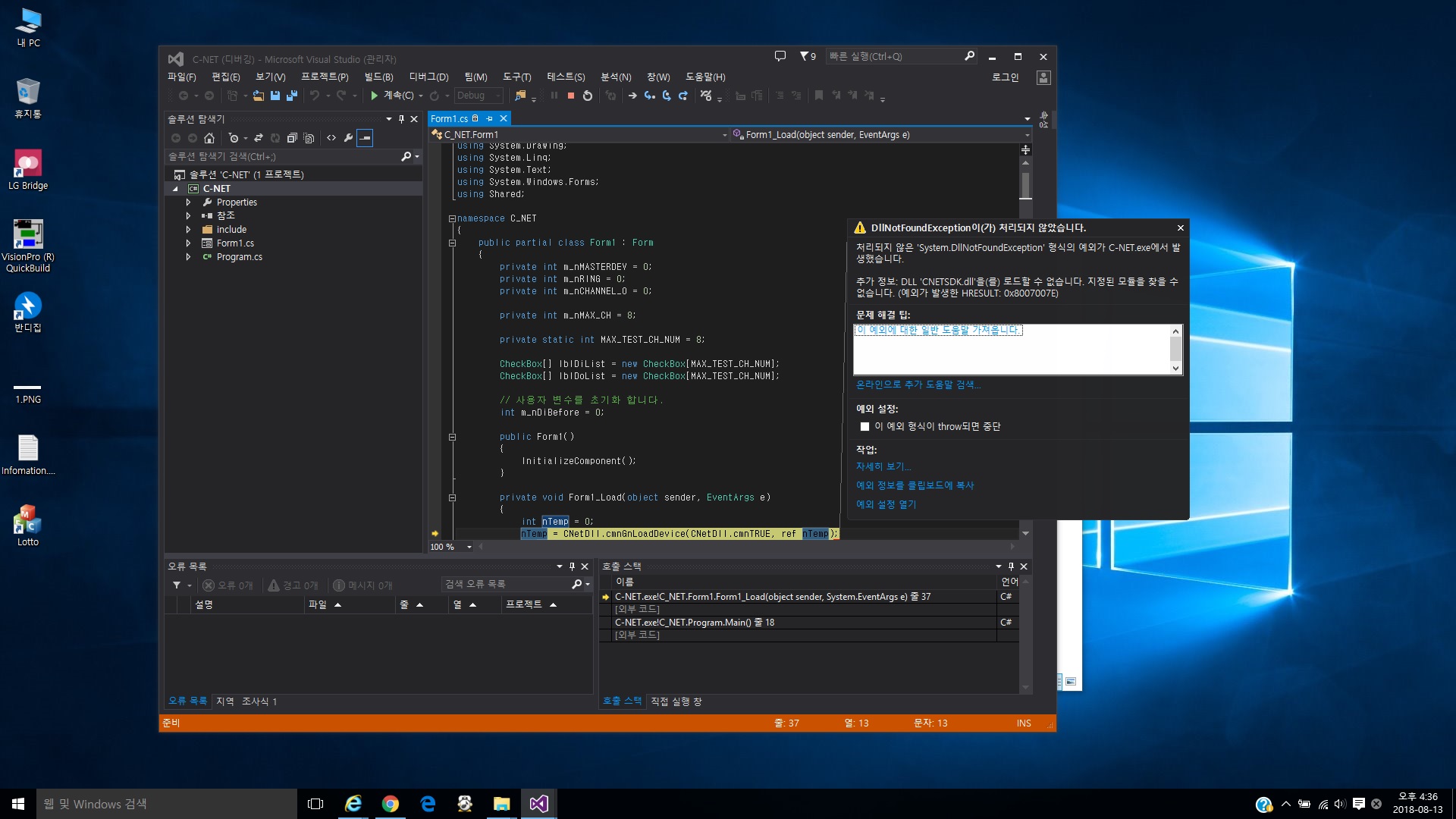1456x819 pixels.
Task: Open the 빌드(B) menu
Action: (378, 77)
